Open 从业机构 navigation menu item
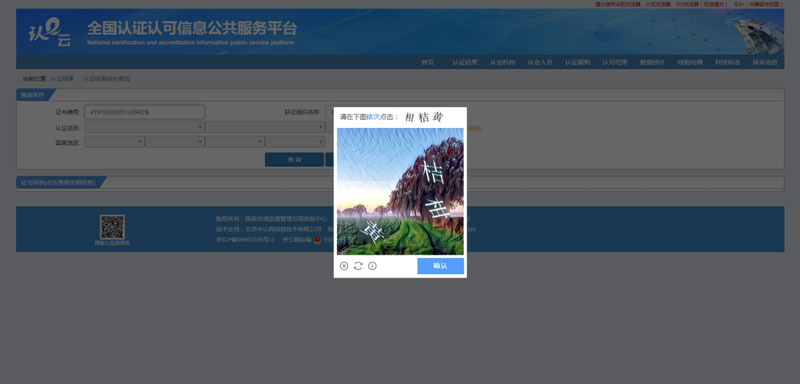Image resolution: width=800 pixels, height=384 pixels. click(503, 62)
